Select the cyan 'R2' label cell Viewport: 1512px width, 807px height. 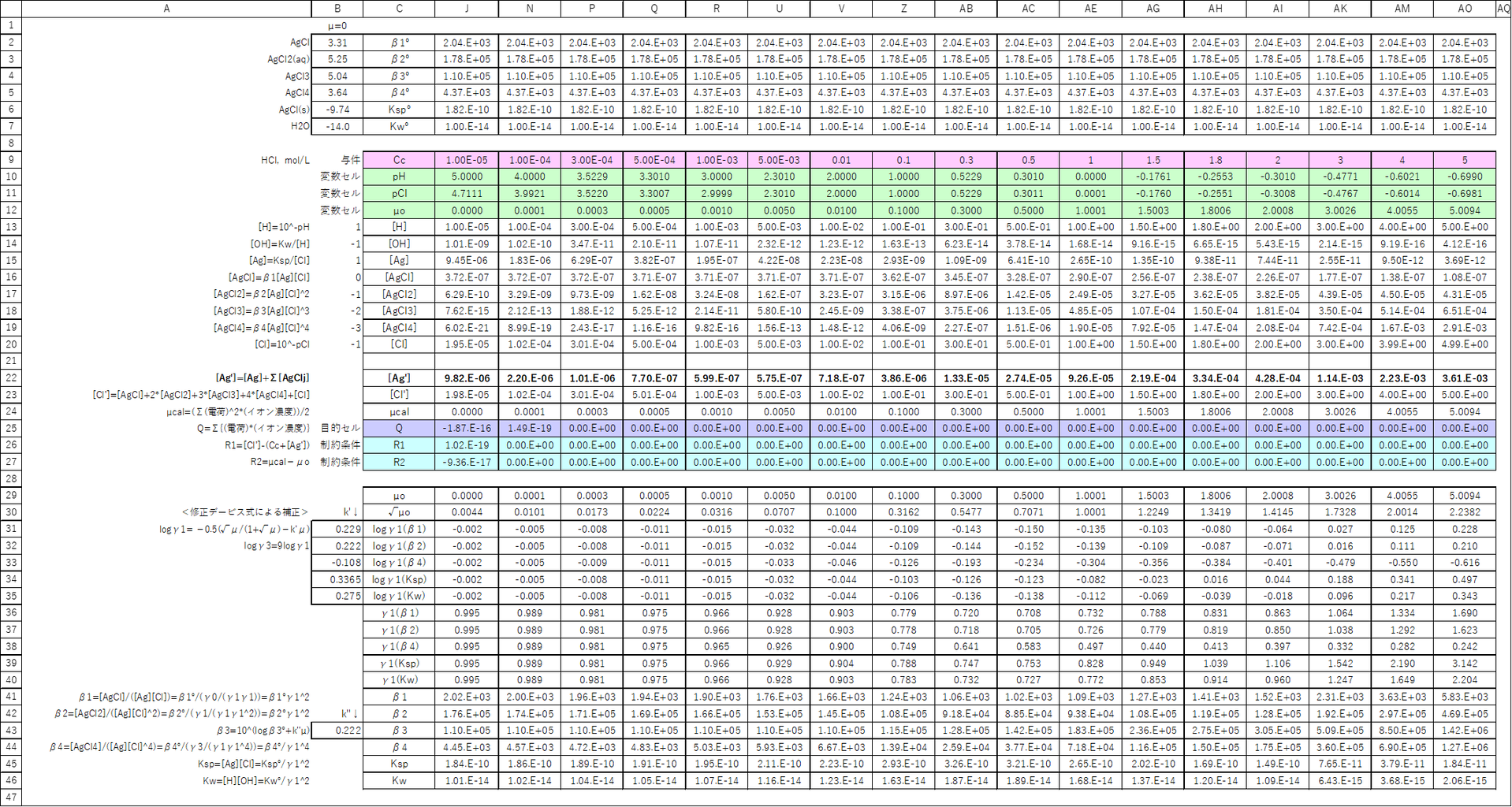[x=399, y=462]
